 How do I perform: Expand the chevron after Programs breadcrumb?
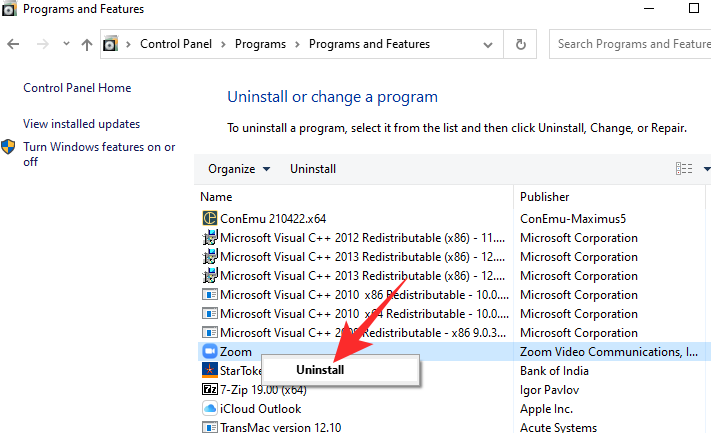point(297,44)
